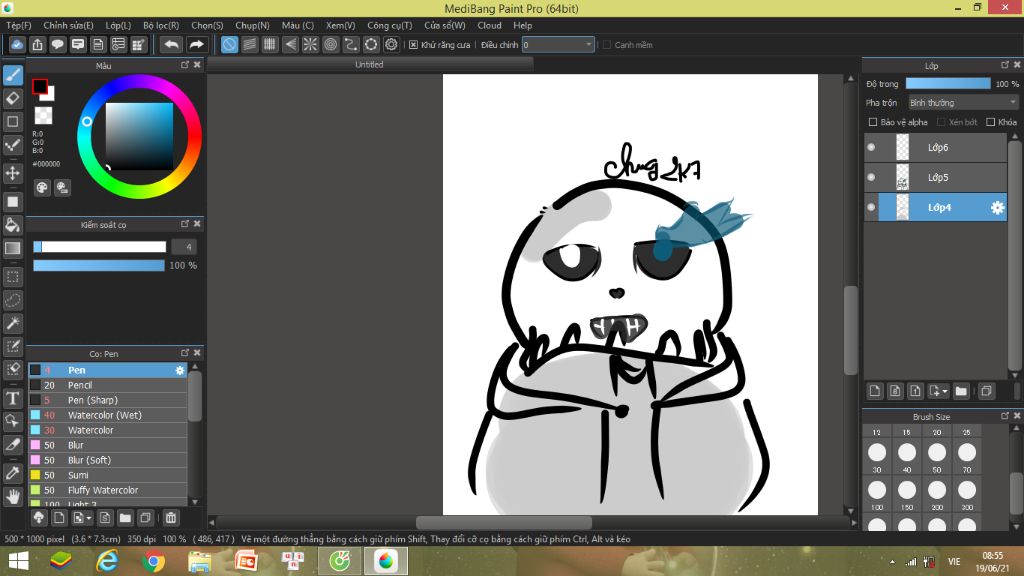Open the Pha trộn blend mode dropdown
Image resolution: width=1024 pixels, height=576 pixels.
tap(963, 103)
